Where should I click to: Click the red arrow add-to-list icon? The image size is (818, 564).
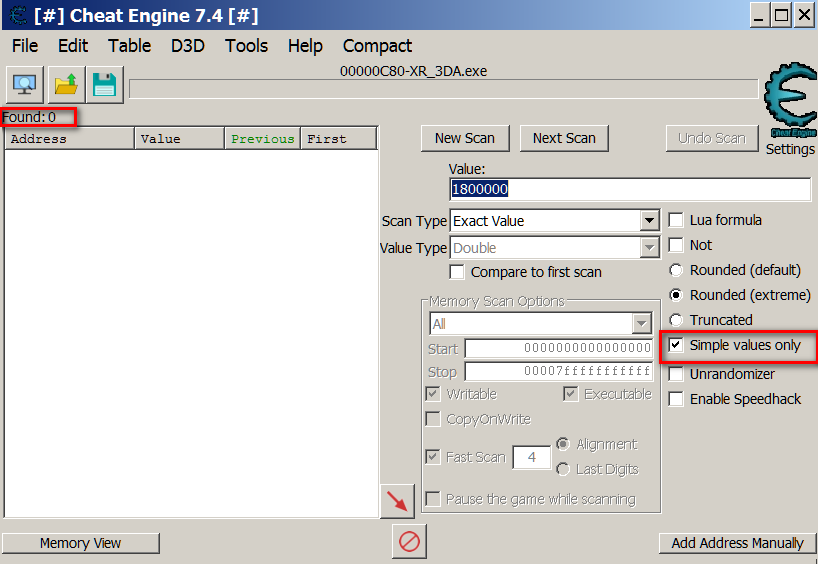[x=398, y=501]
